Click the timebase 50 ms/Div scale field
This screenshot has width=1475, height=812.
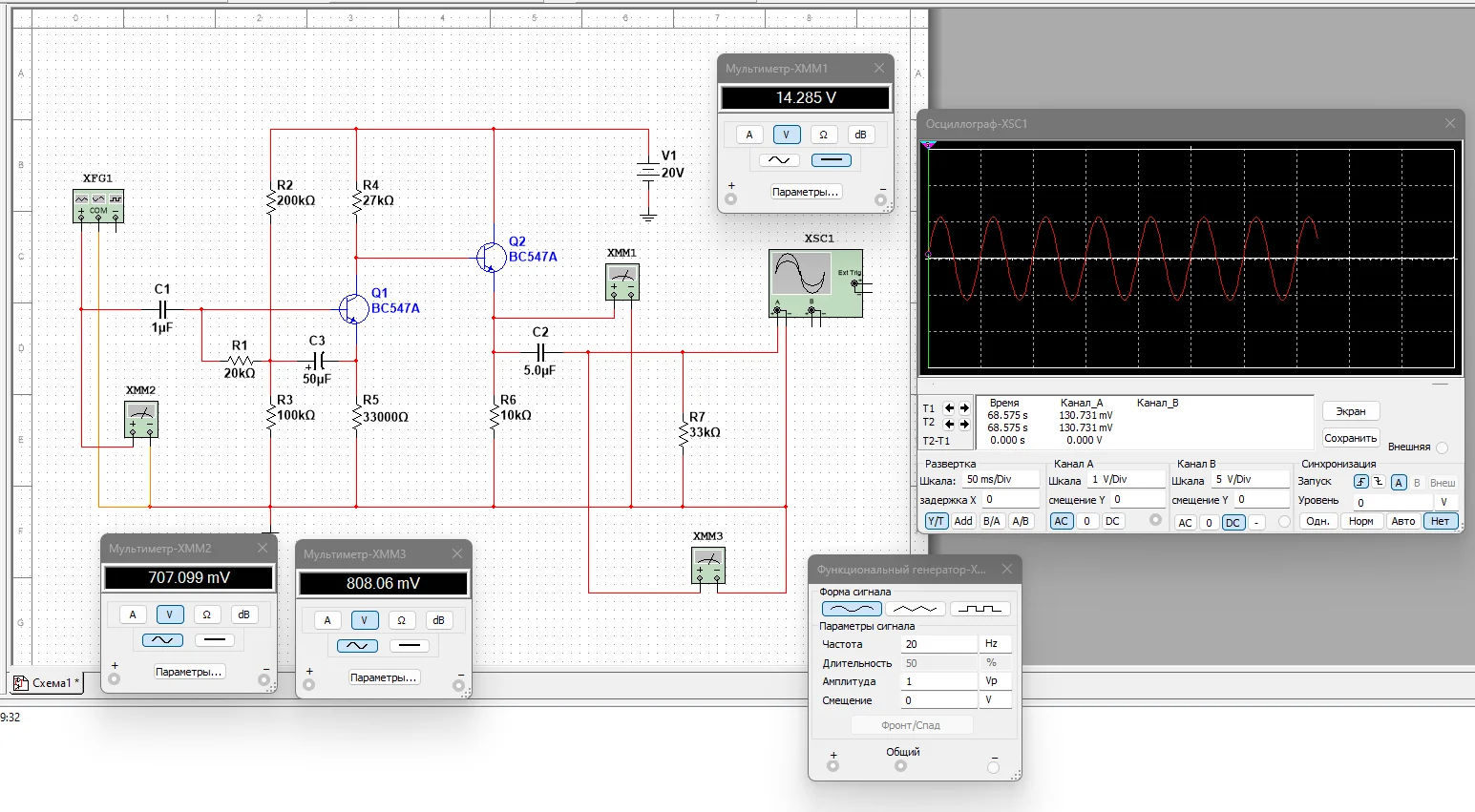pos(1000,480)
